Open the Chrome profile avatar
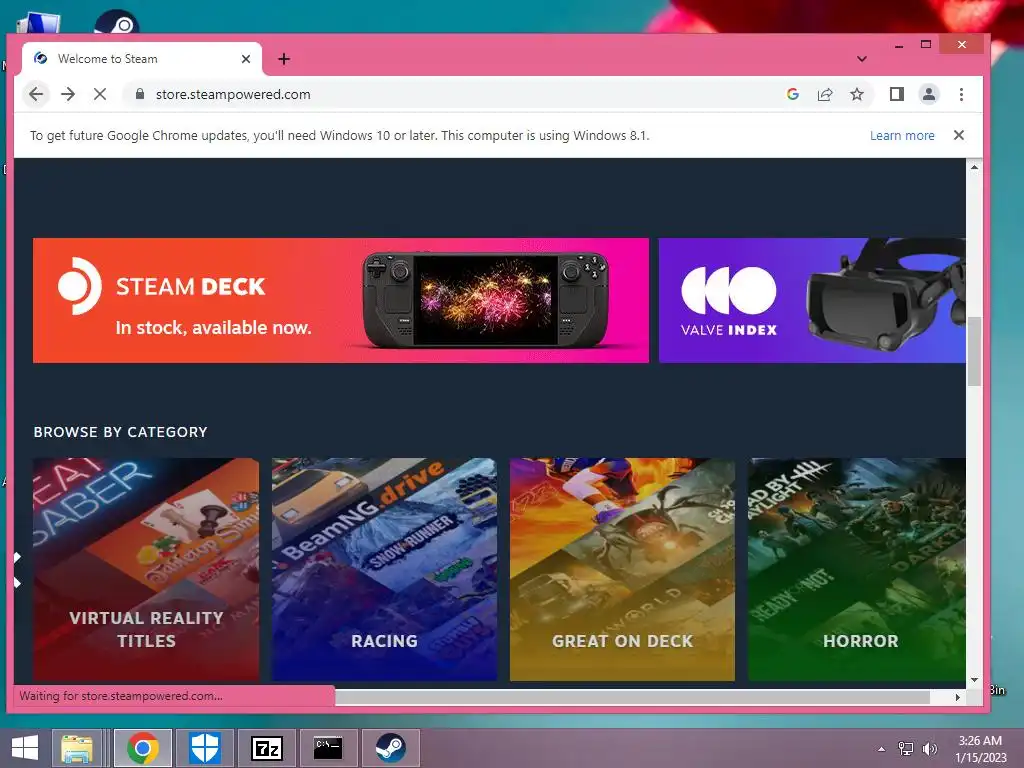This screenshot has width=1024, height=768. [929, 94]
